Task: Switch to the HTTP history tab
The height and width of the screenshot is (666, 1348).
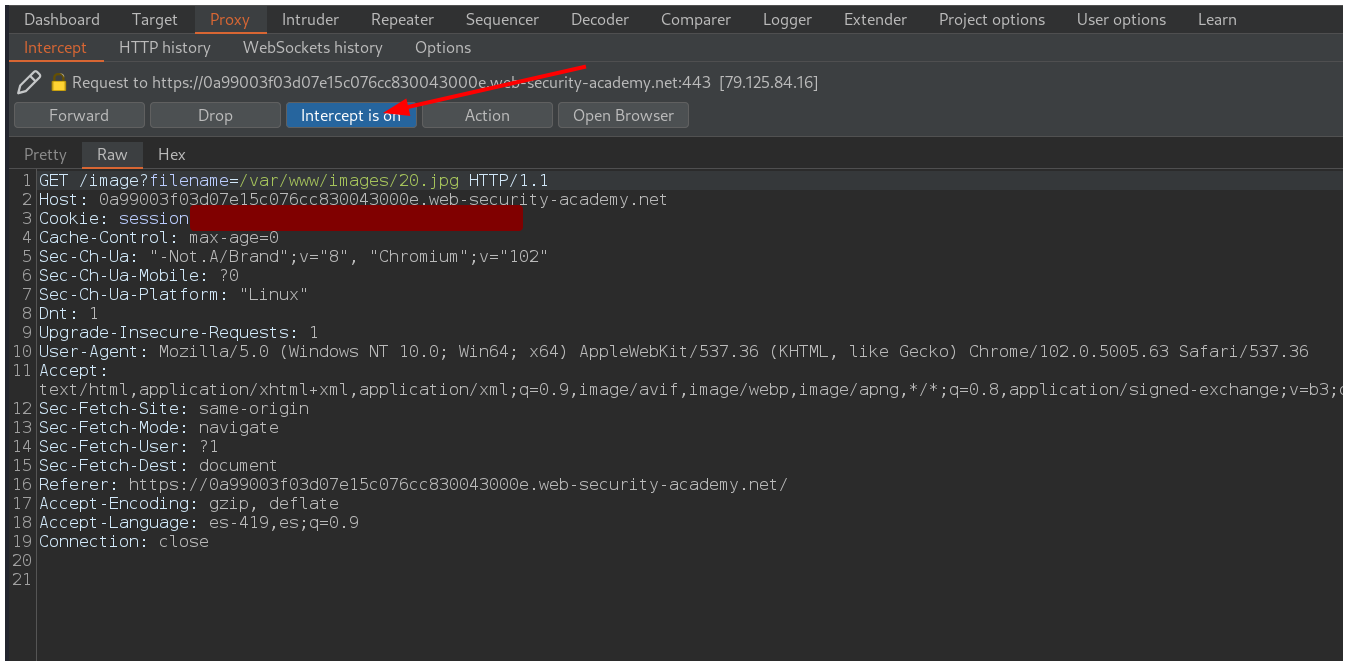Action: coord(164,47)
